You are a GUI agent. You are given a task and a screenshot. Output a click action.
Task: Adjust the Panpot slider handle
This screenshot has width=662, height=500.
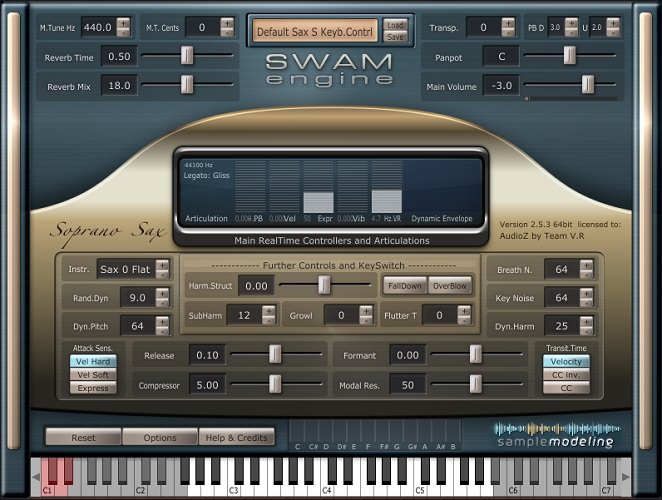[x=570, y=55]
